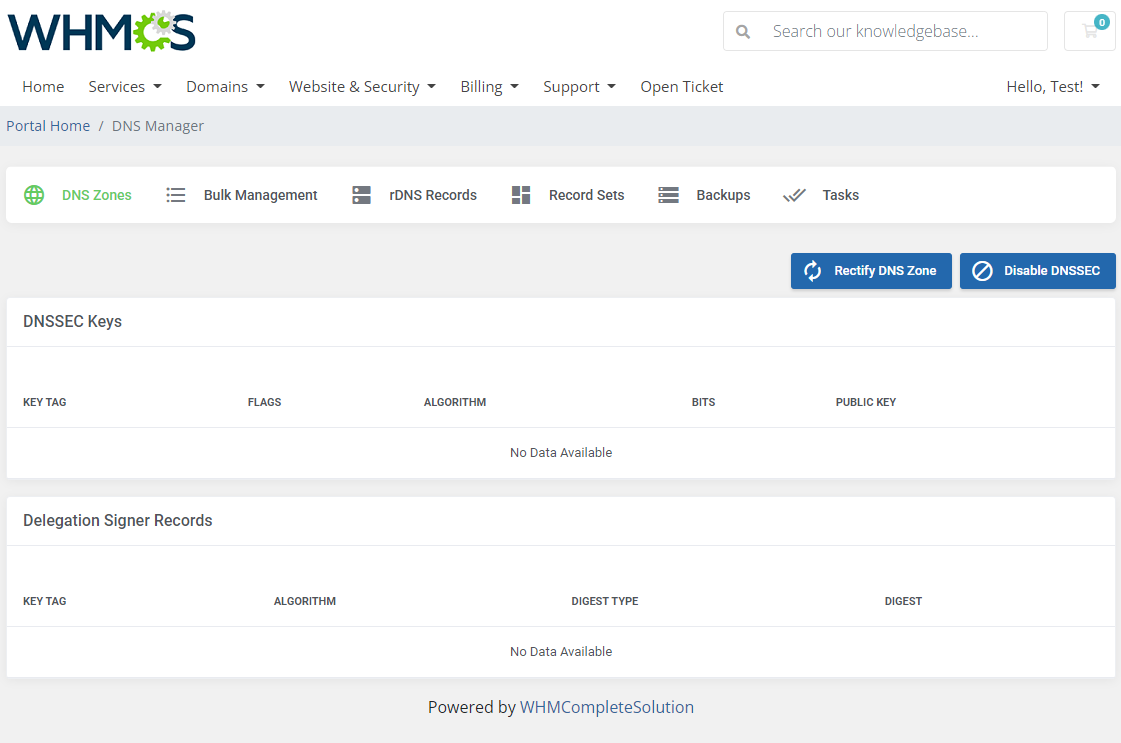Go to Home in navigation bar

point(43,87)
